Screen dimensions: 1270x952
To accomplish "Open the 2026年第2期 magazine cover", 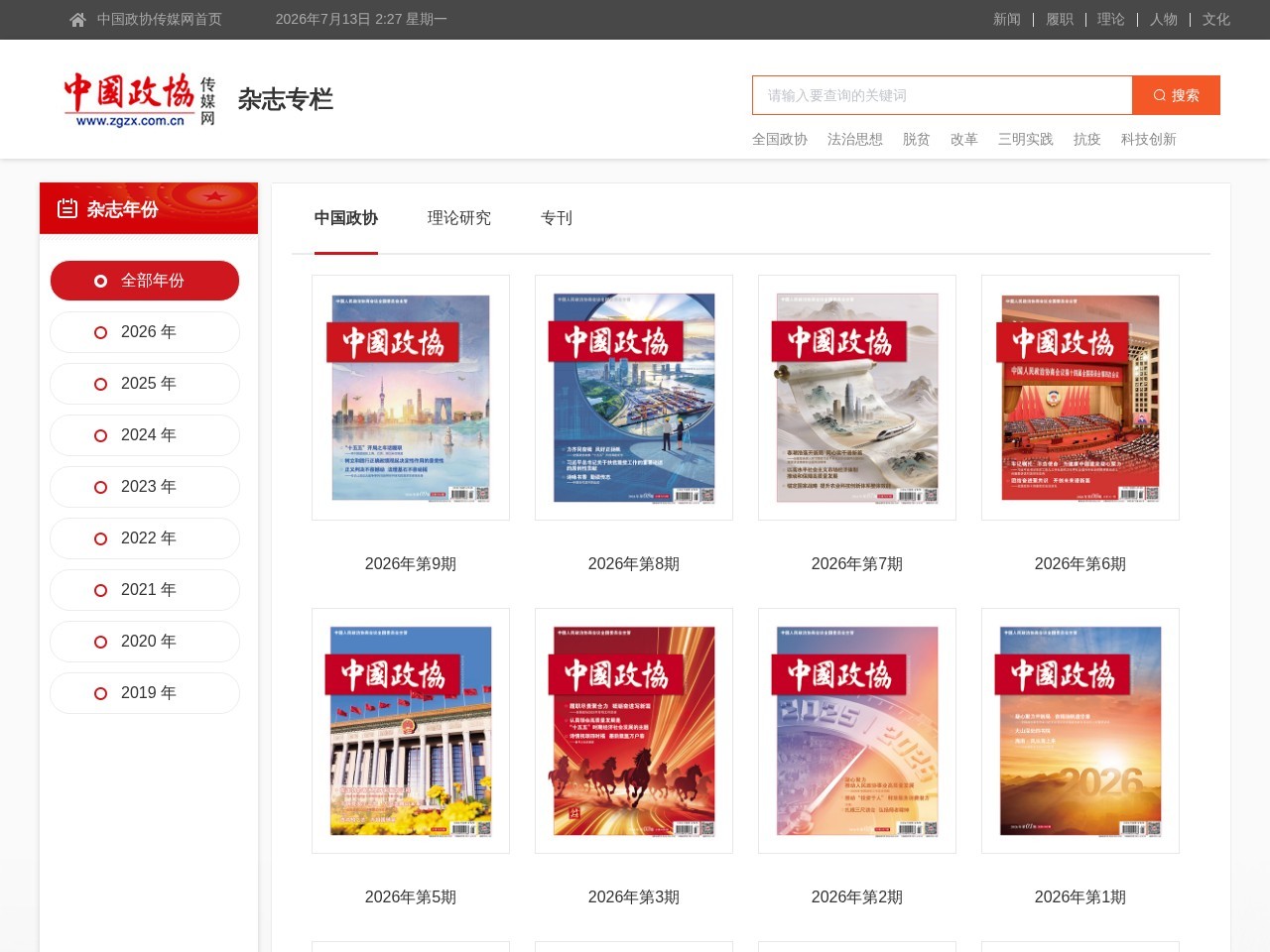I will 857,731.
